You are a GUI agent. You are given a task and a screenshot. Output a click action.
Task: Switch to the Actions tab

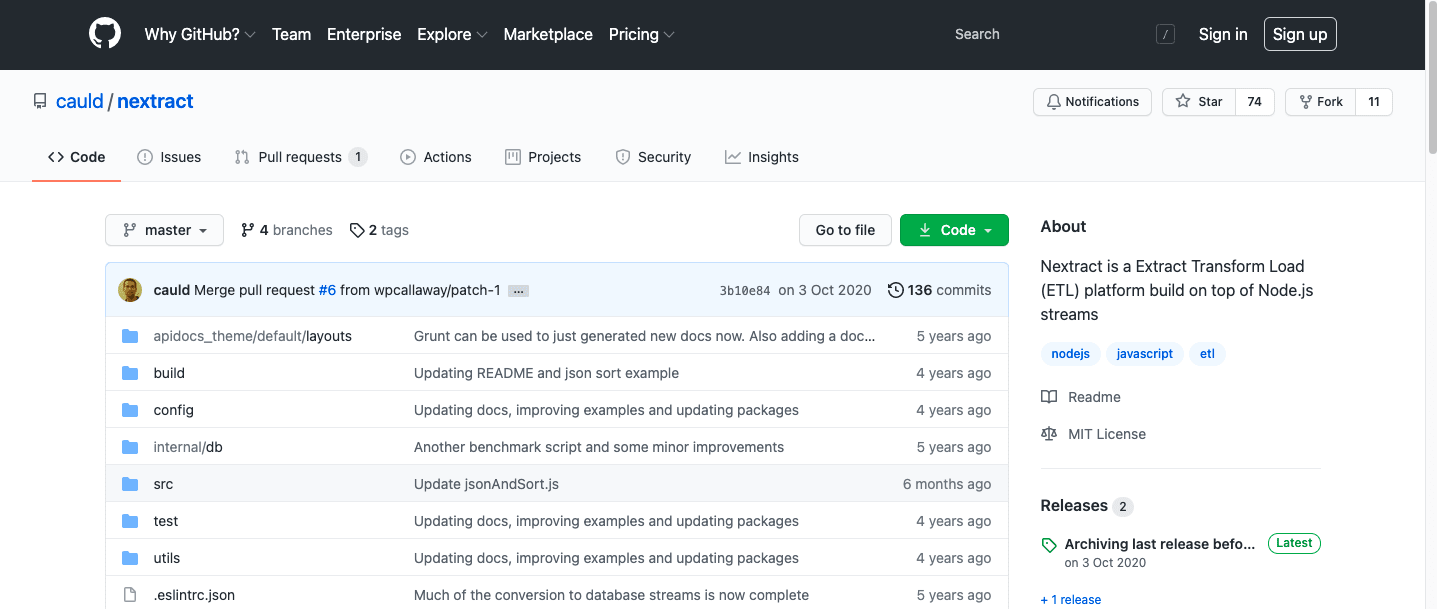(x=436, y=157)
